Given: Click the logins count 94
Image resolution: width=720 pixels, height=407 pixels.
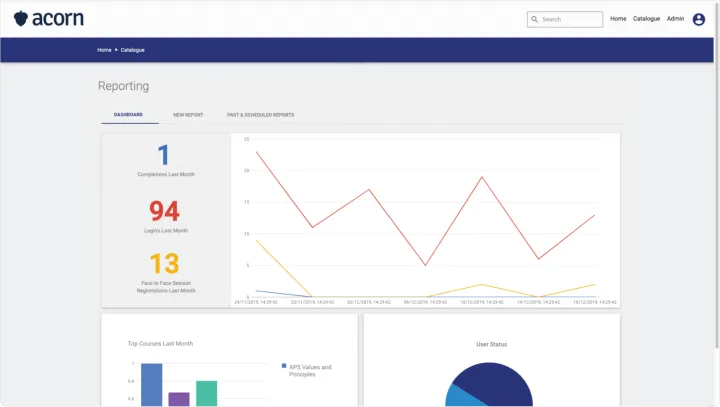Looking at the screenshot, I should click(164, 211).
